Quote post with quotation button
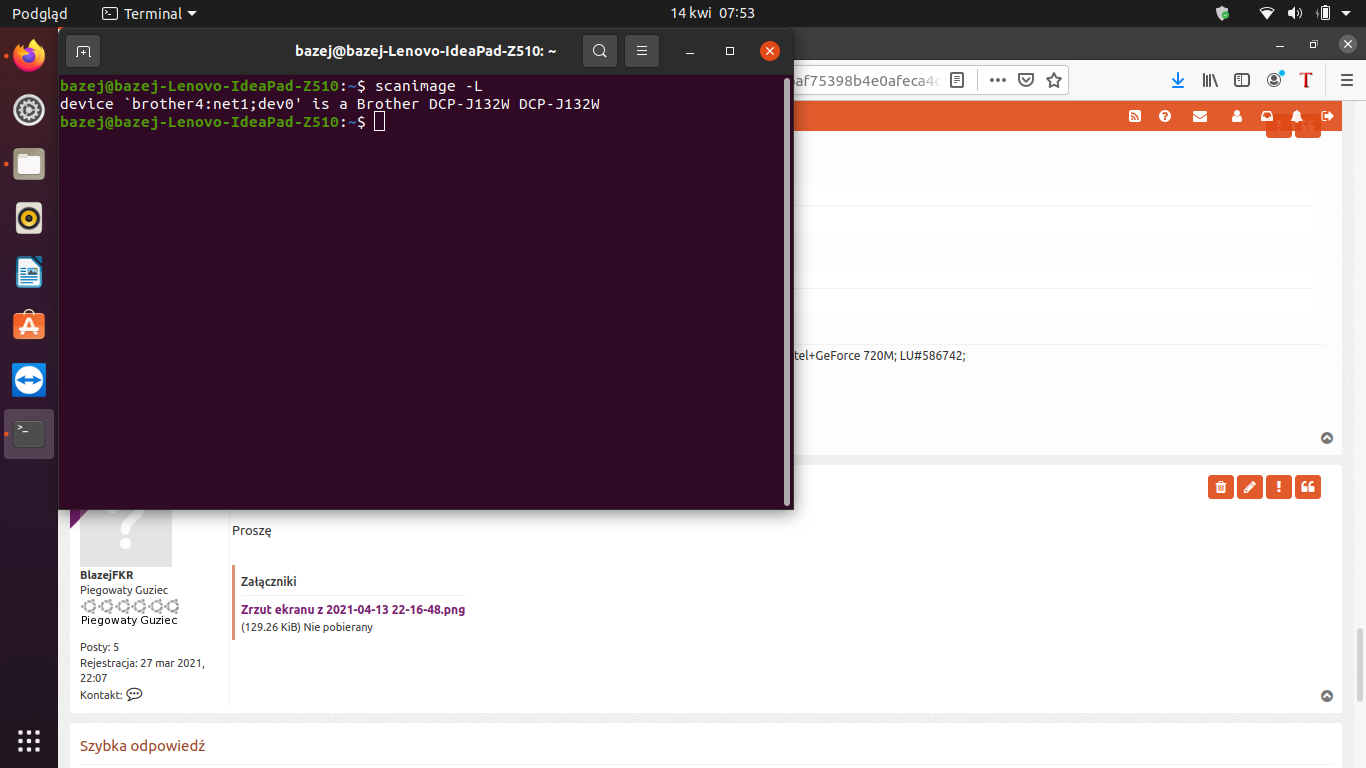Screen dimensions: 1366x768 tap(1307, 487)
